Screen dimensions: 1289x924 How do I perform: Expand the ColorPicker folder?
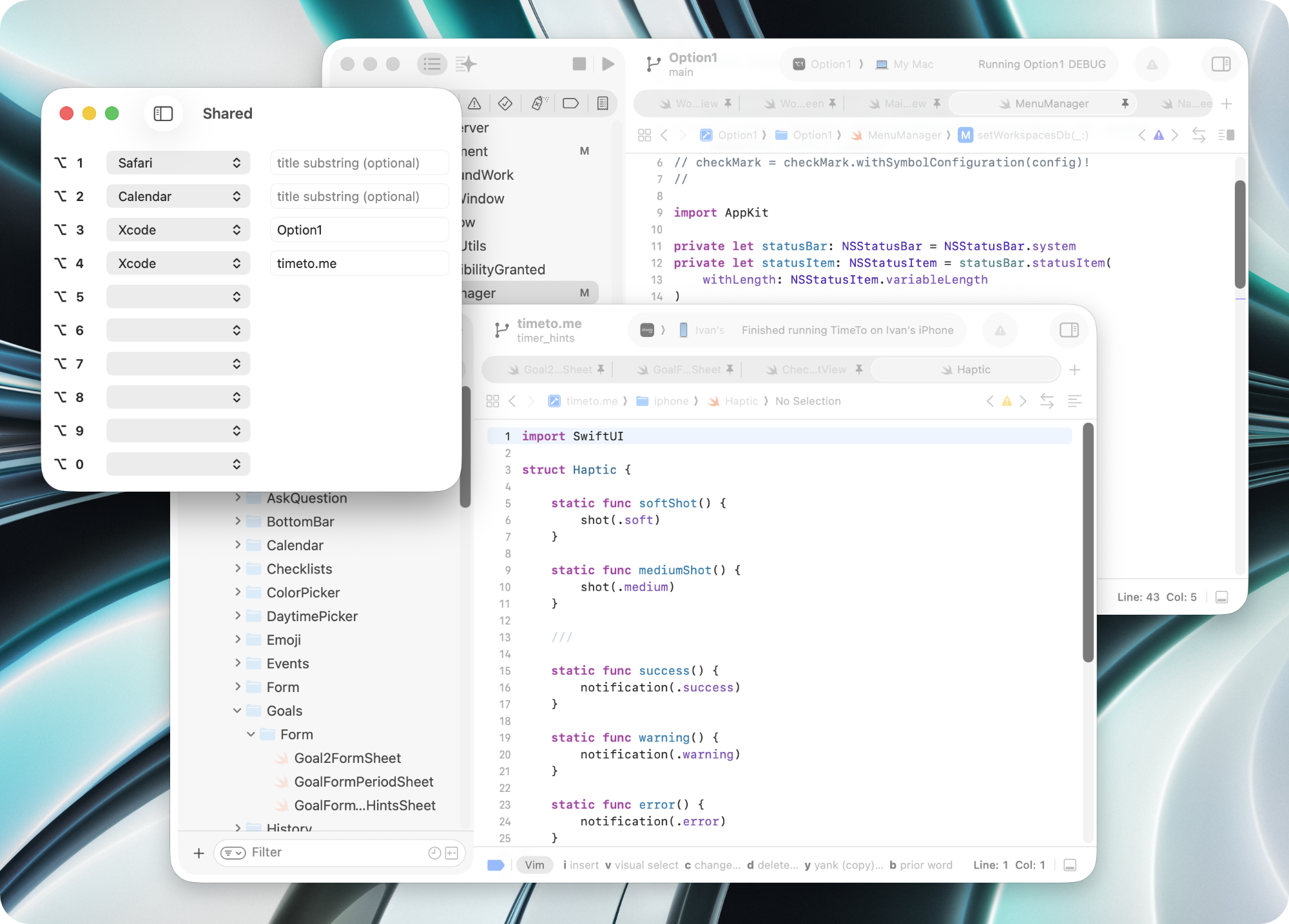pyautogui.click(x=237, y=592)
